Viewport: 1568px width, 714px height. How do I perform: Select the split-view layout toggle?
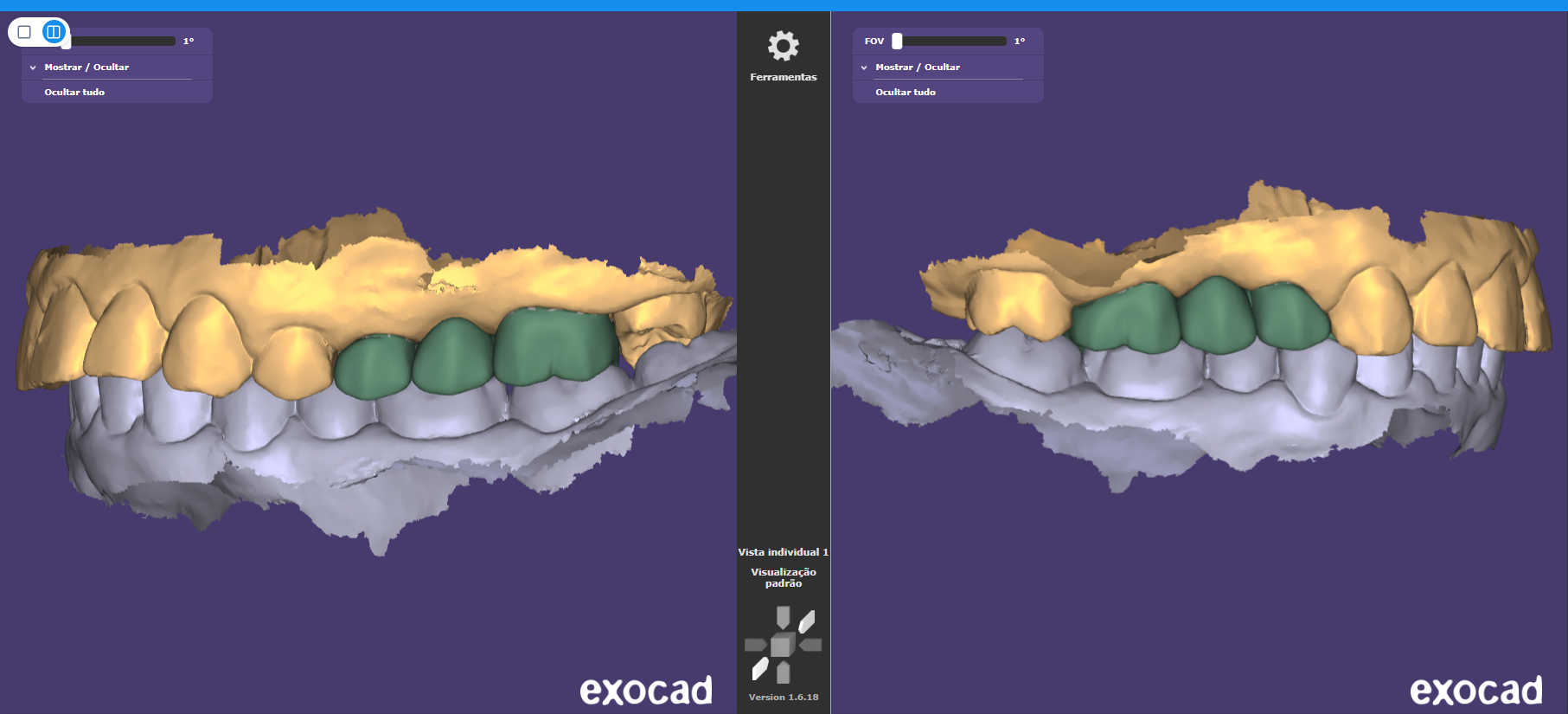coord(54,32)
